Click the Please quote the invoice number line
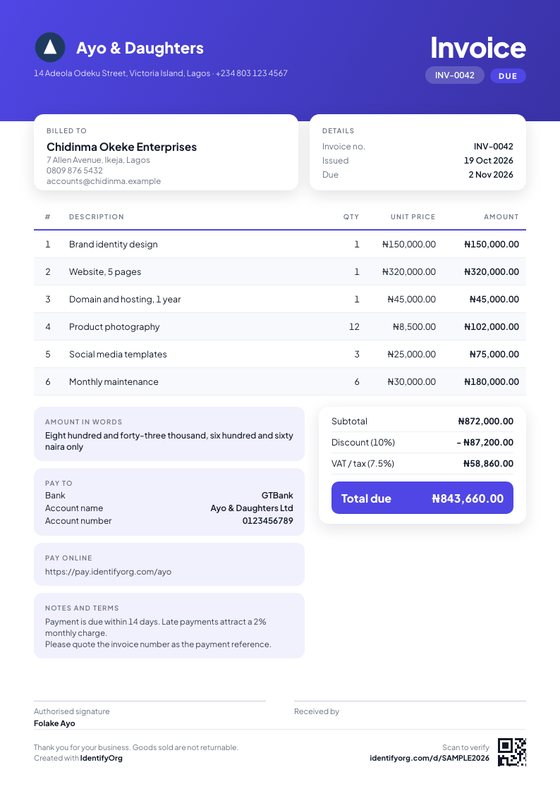This screenshot has height=791, width=560. 158,644
